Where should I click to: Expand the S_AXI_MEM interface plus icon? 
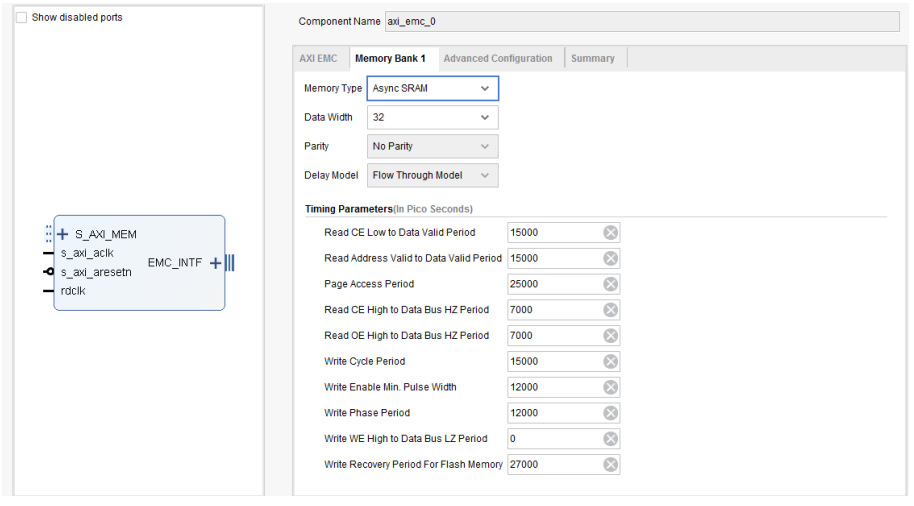(x=63, y=235)
